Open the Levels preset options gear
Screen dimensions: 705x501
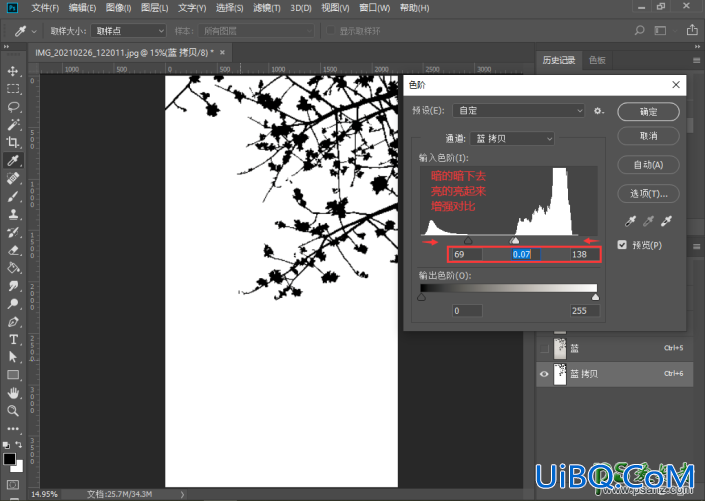point(598,111)
